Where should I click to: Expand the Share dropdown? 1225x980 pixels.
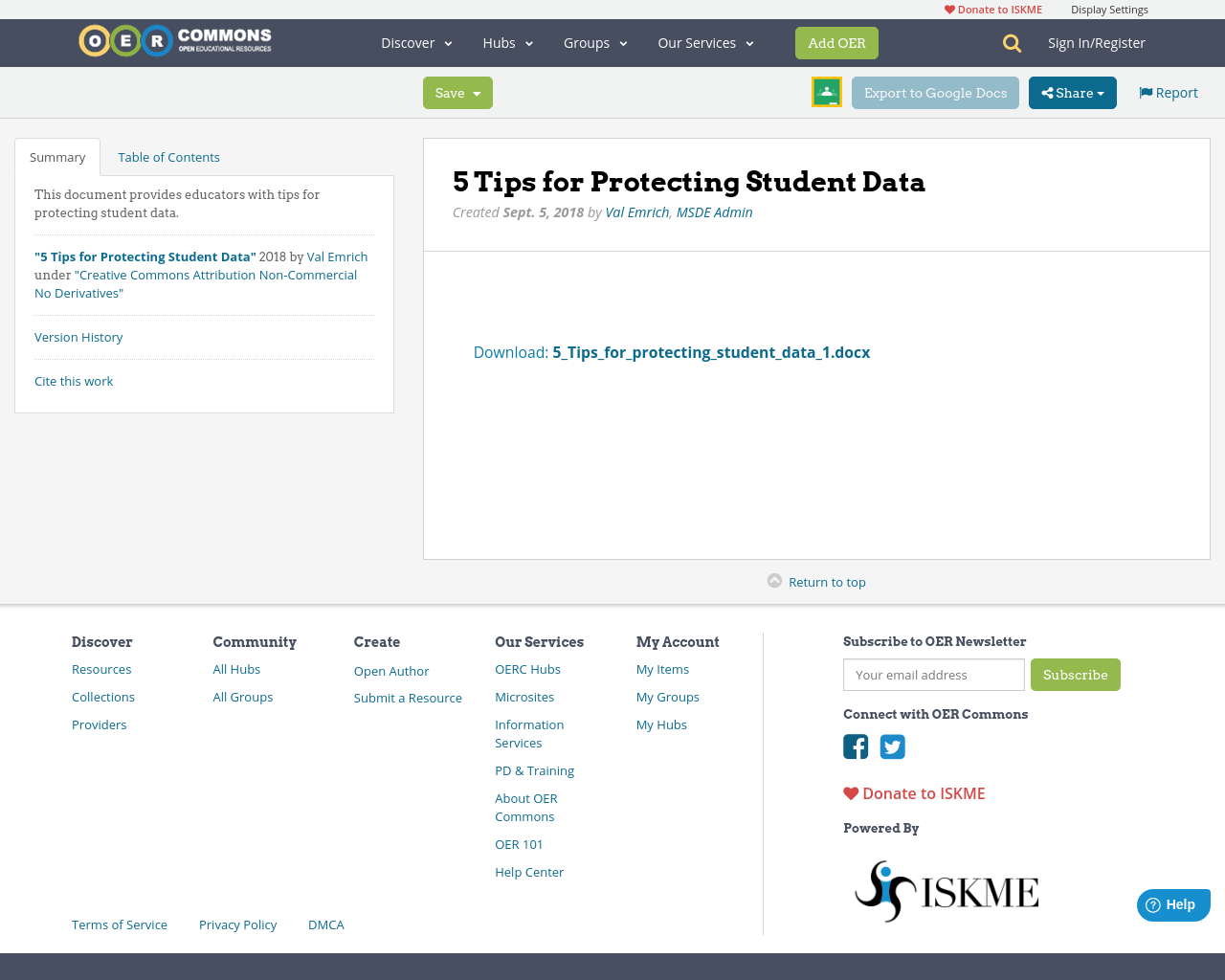tap(1072, 93)
